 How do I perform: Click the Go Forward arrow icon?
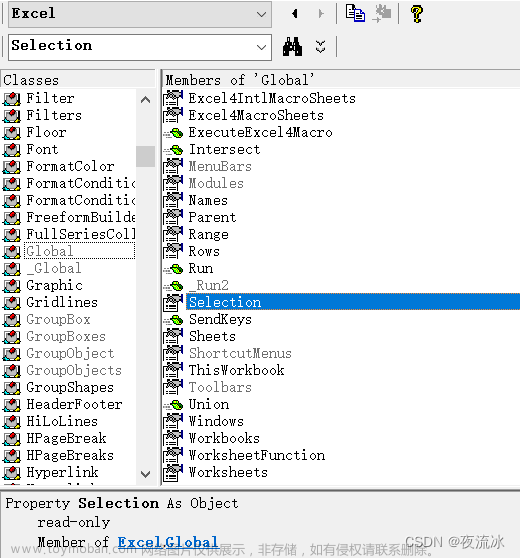coord(321,14)
